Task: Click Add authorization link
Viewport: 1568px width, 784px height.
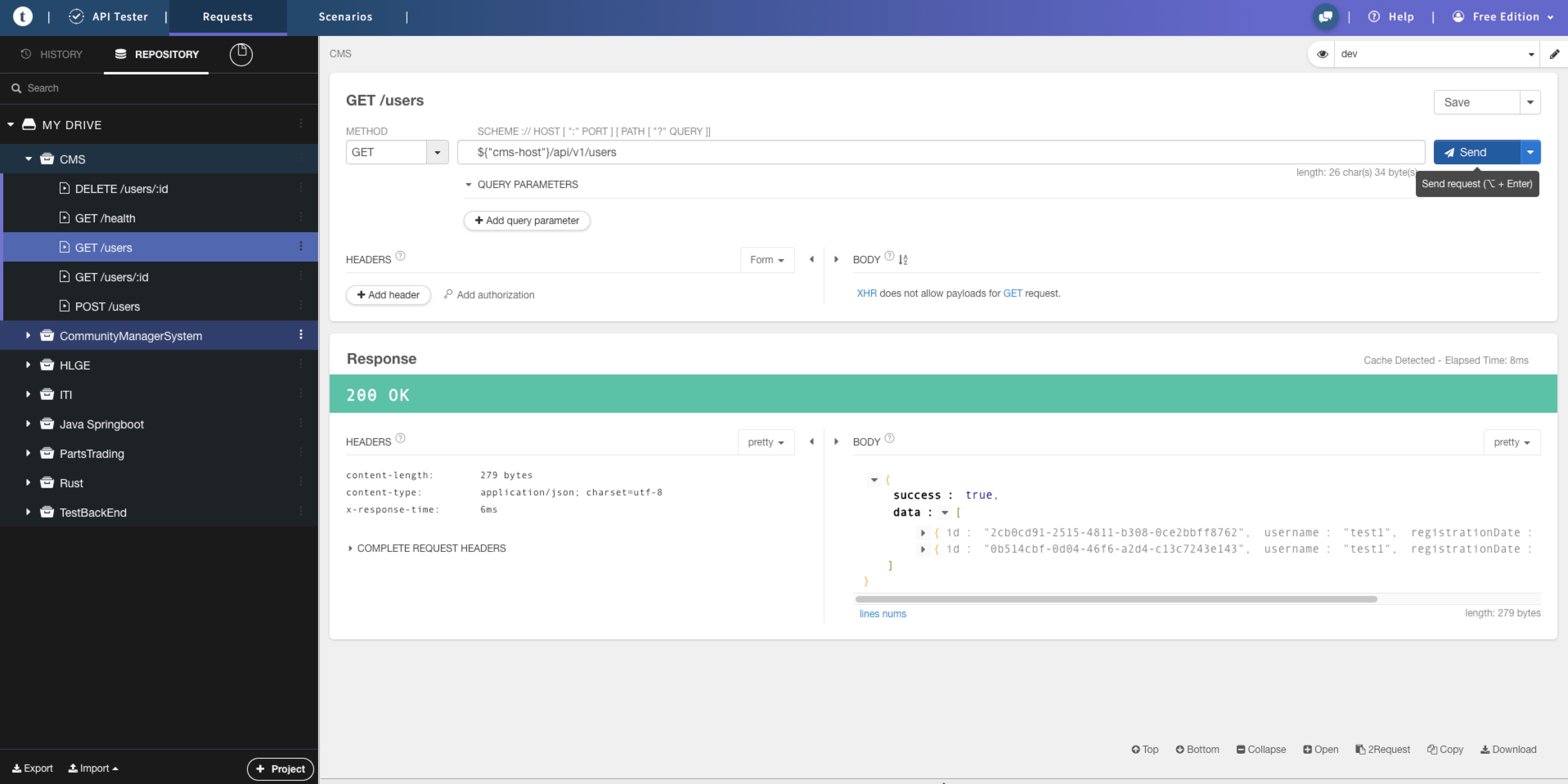Action: pyautogui.click(x=489, y=295)
